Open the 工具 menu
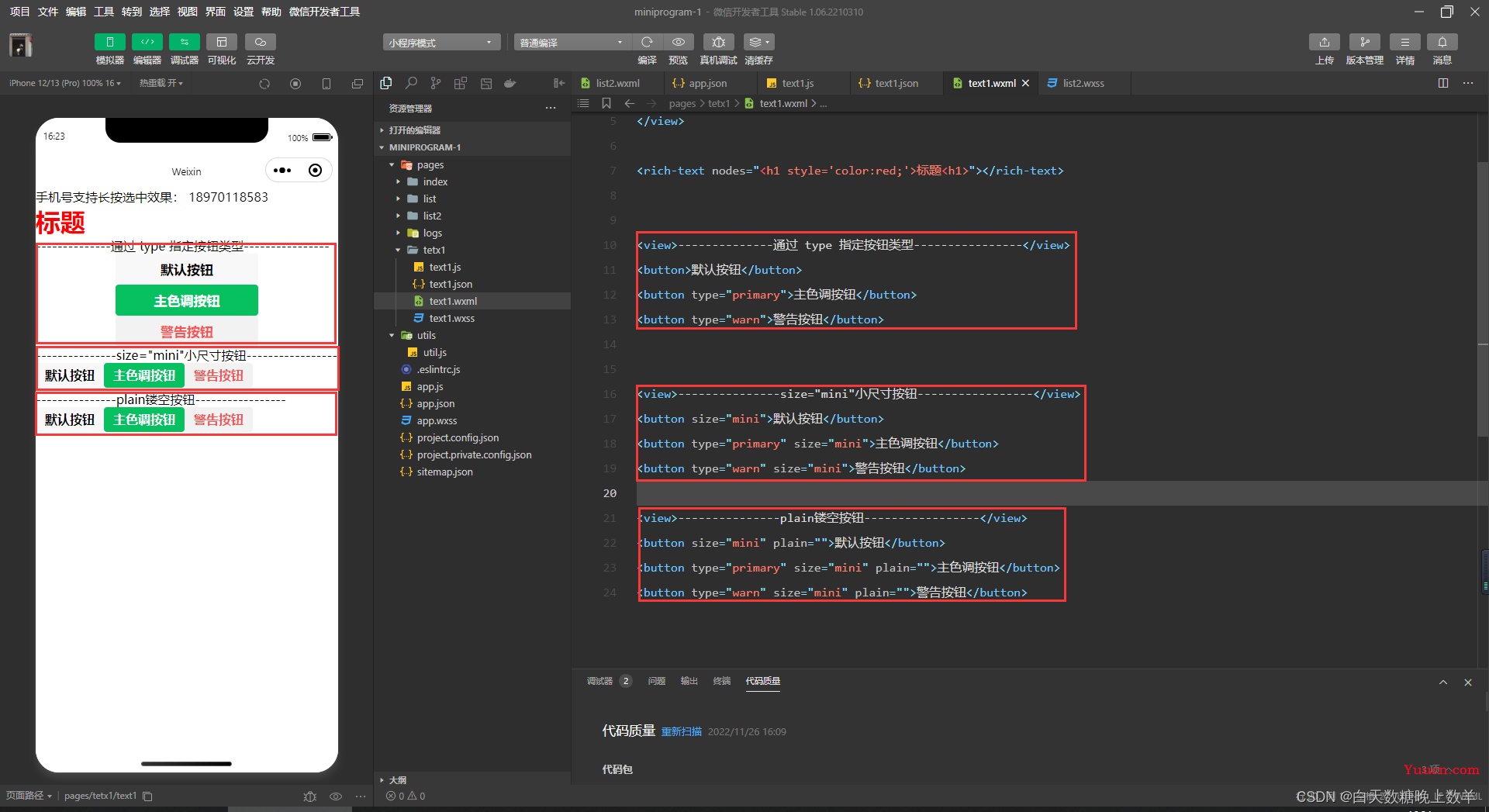The height and width of the screenshot is (812, 1489). pyautogui.click(x=103, y=12)
